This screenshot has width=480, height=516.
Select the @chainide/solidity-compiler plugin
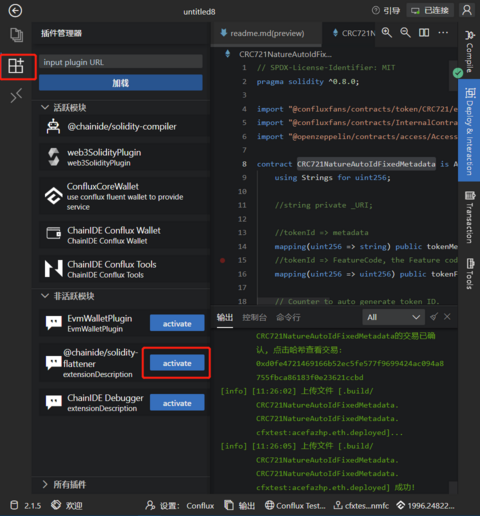tap(124, 127)
